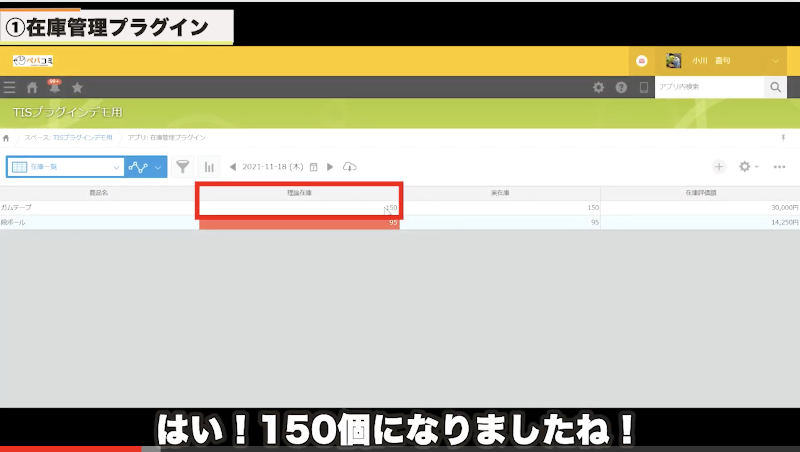800x452 pixels.
Task: Open the calendar date picker icon
Action: [314, 167]
